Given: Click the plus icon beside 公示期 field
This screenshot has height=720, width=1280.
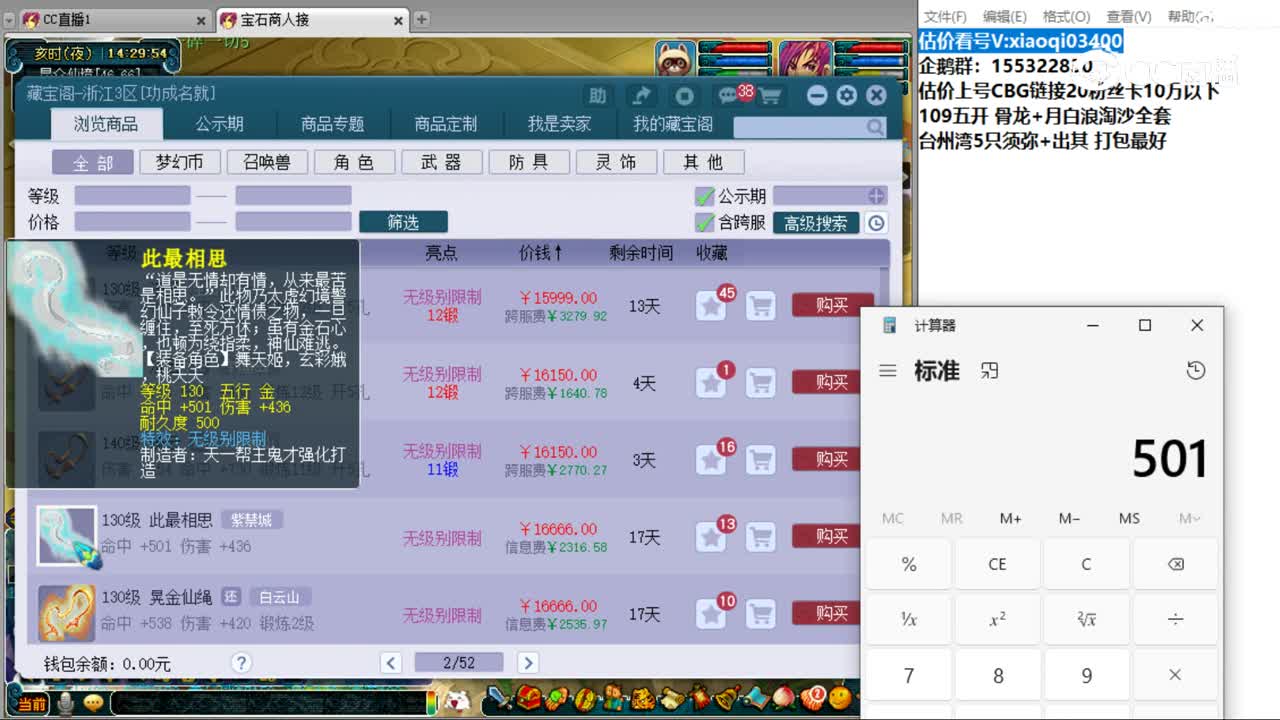Looking at the screenshot, I should [876, 196].
